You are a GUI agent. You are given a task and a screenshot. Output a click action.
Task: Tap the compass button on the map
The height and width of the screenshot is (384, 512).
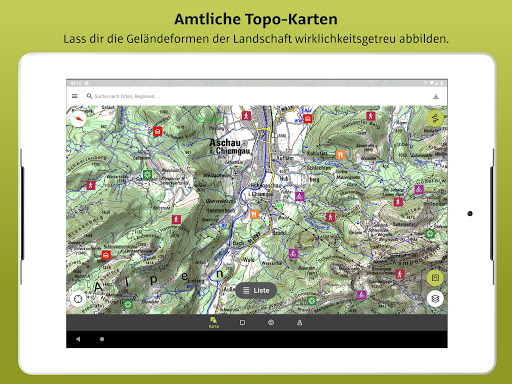pos(78,119)
